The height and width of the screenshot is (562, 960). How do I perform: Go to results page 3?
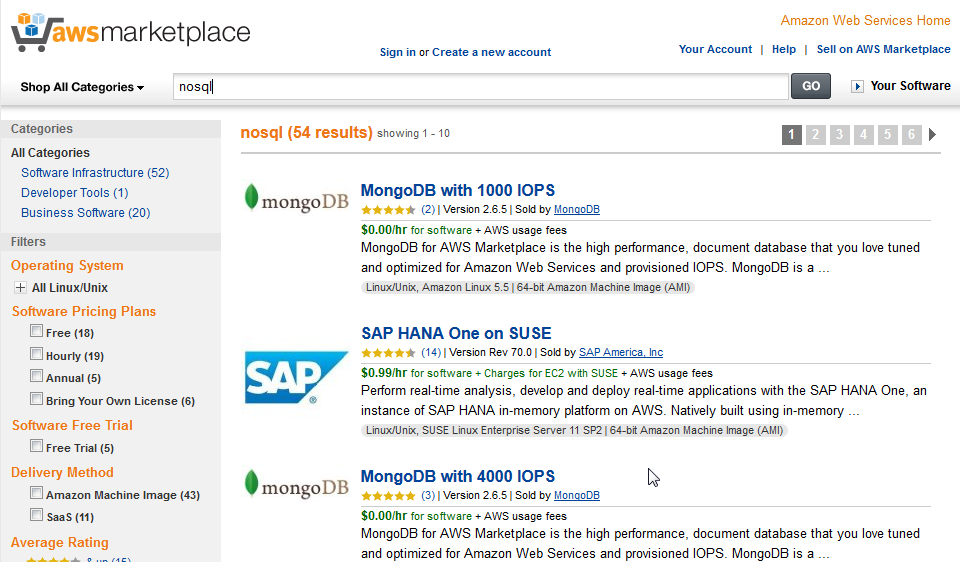pyautogui.click(x=839, y=135)
